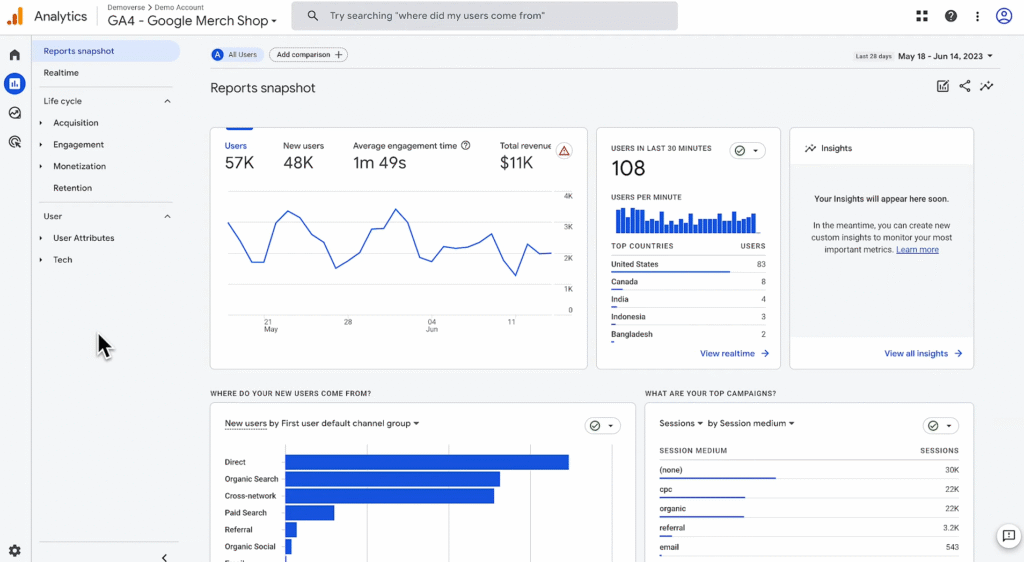1024x562 pixels.
Task: Click the Share this report icon
Action: pyautogui.click(x=965, y=86)
